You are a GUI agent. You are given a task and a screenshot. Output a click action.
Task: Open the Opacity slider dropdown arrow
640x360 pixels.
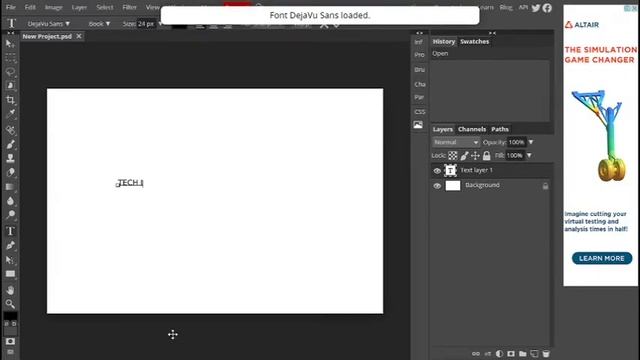click(x=531, y=142)
